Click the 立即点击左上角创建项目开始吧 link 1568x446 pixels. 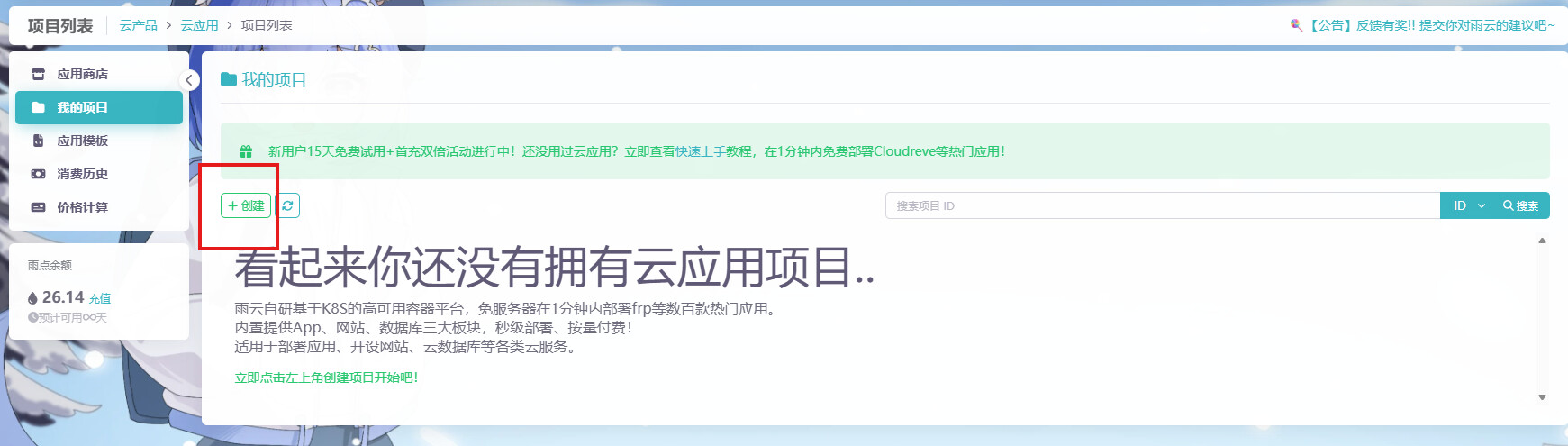pyautogui.click(x=326, y=378)
